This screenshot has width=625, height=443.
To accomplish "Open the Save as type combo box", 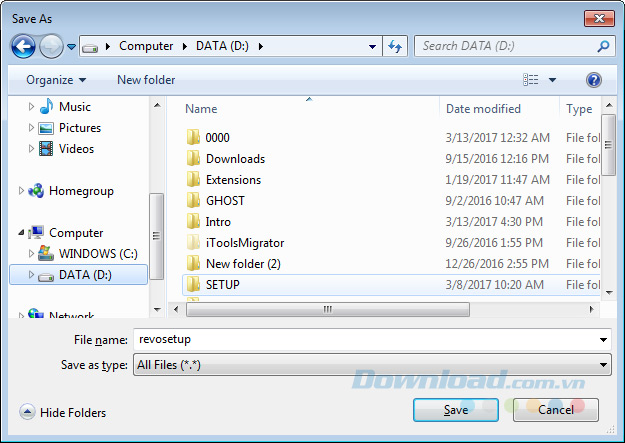I will coord(372,365).
